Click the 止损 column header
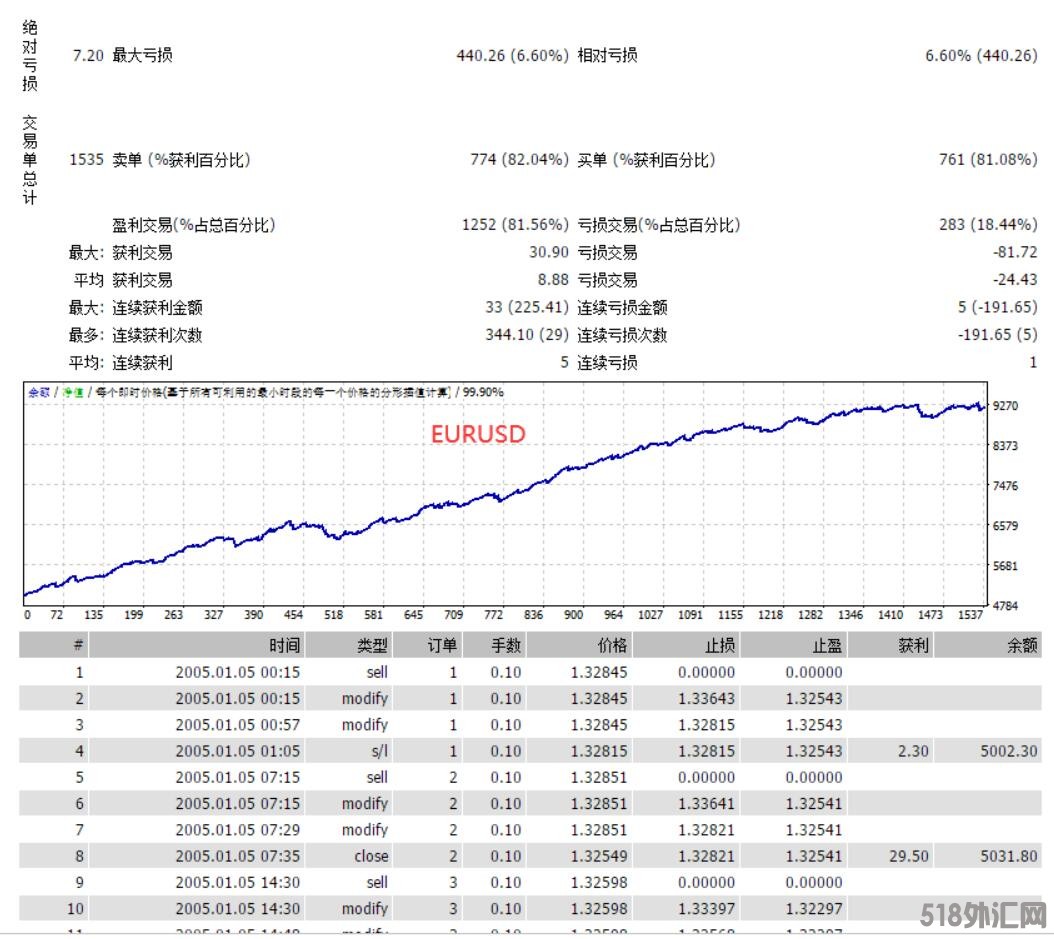 tap(718, 645)
